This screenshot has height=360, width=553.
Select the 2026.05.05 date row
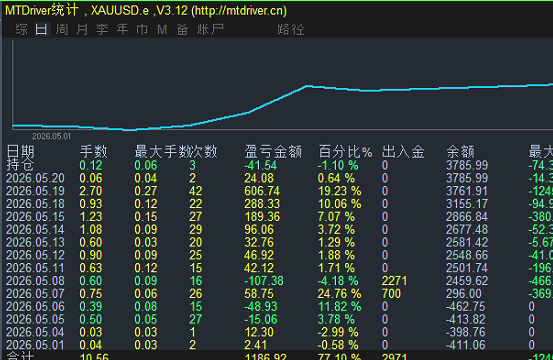[35, 319]
